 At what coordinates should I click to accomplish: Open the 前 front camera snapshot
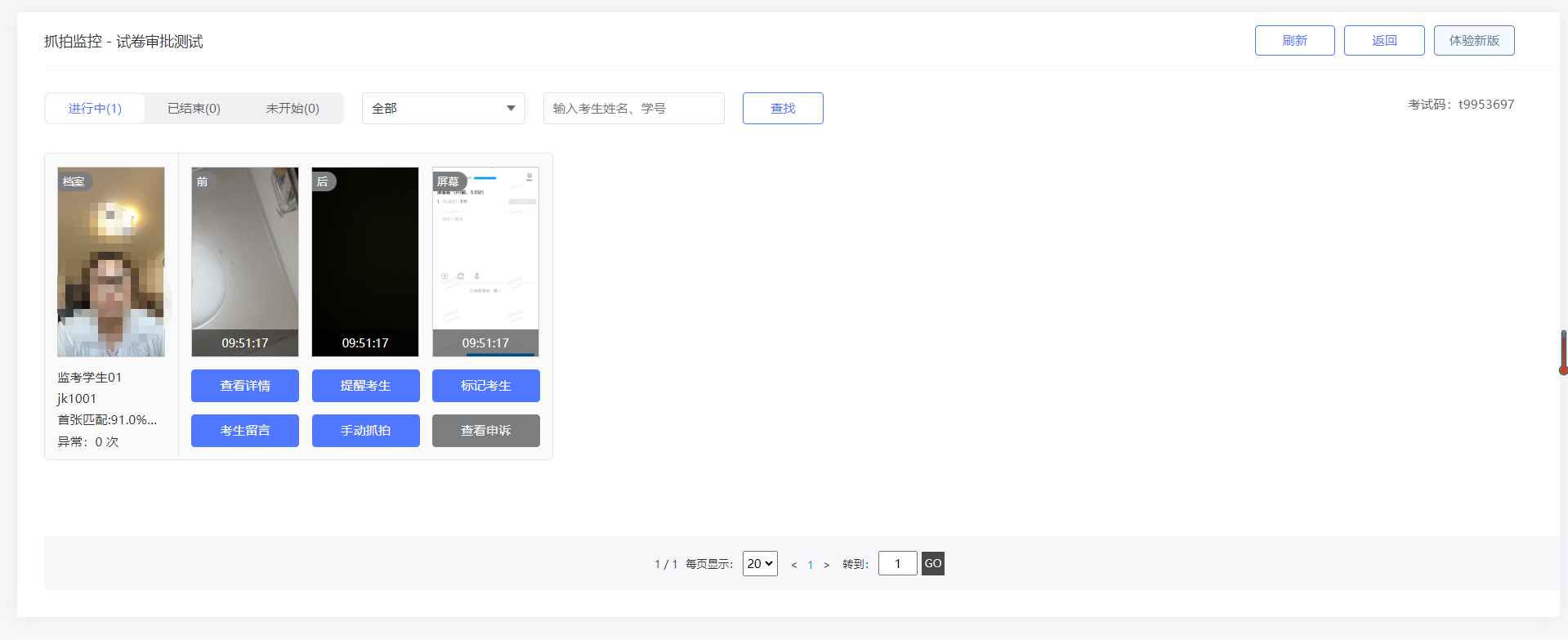point(245,262)
